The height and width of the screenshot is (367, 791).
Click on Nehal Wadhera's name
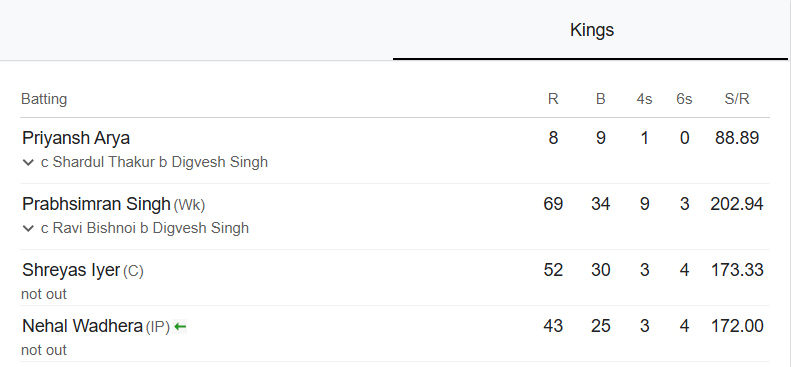click(x=82, y=326)
